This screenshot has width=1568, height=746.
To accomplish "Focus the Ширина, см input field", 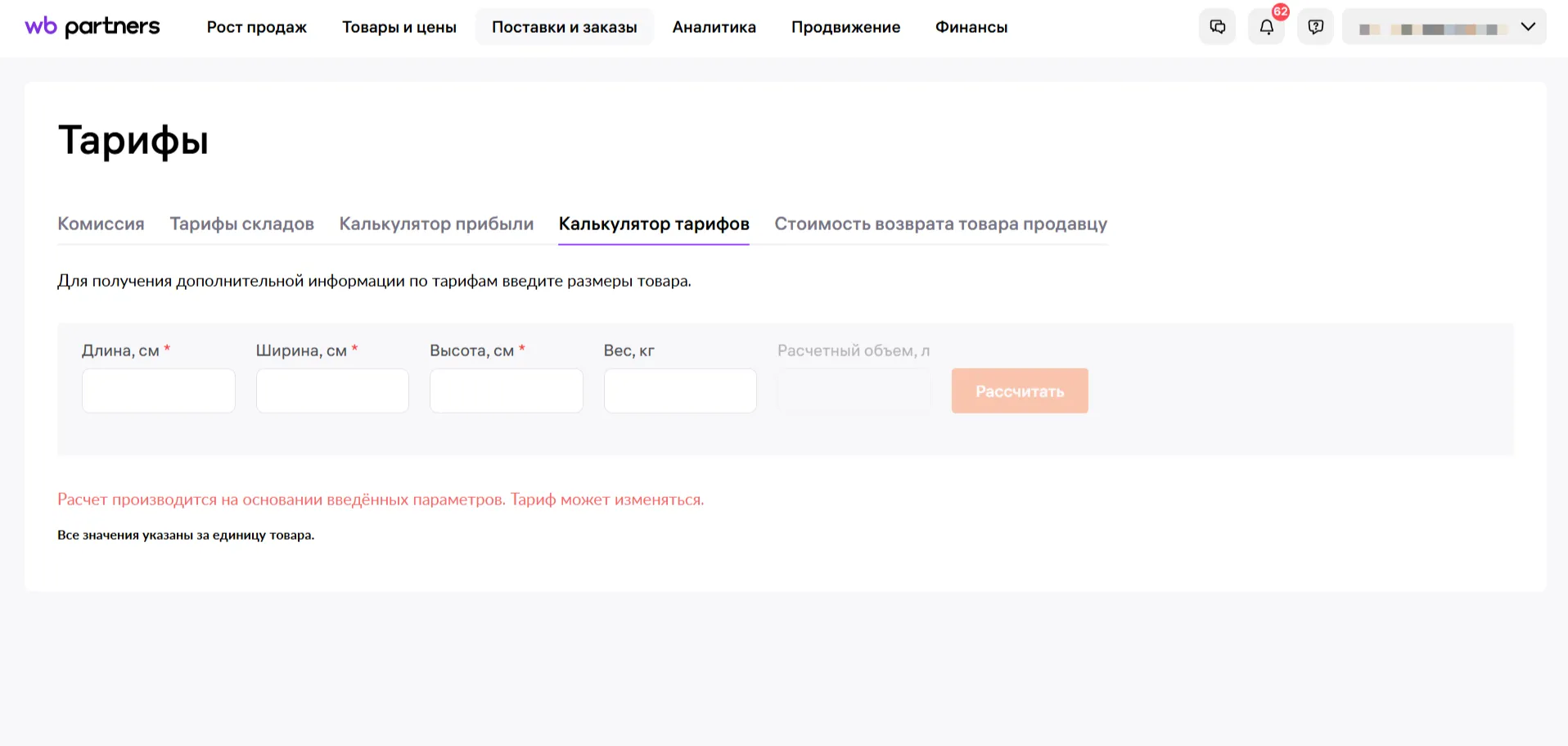I will [x=332, y=391].
